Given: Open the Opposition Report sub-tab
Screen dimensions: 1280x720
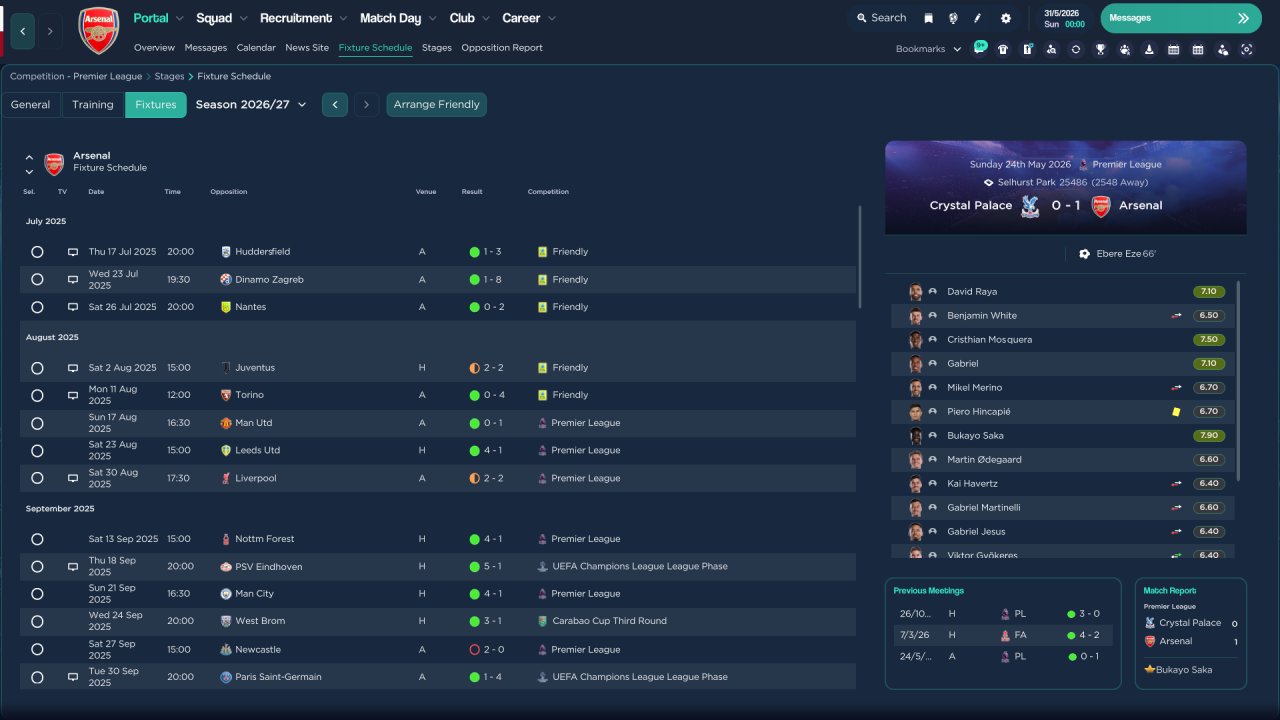Looking at the screenshot, I should tap(502, 48).
